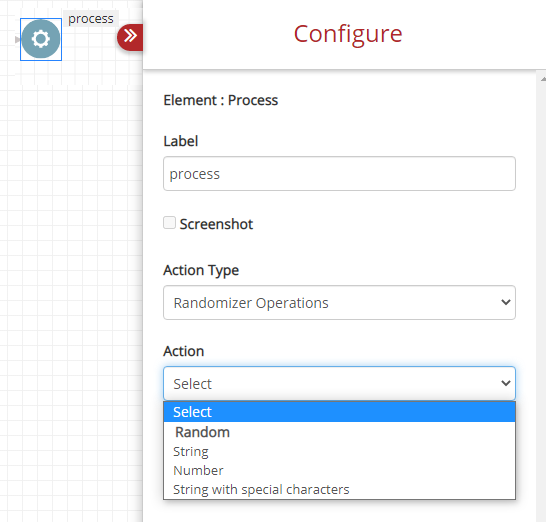Viewport: 546px width, 522px height.
Task: Choose the highlighted Select option in list
Action: (339, 412)
